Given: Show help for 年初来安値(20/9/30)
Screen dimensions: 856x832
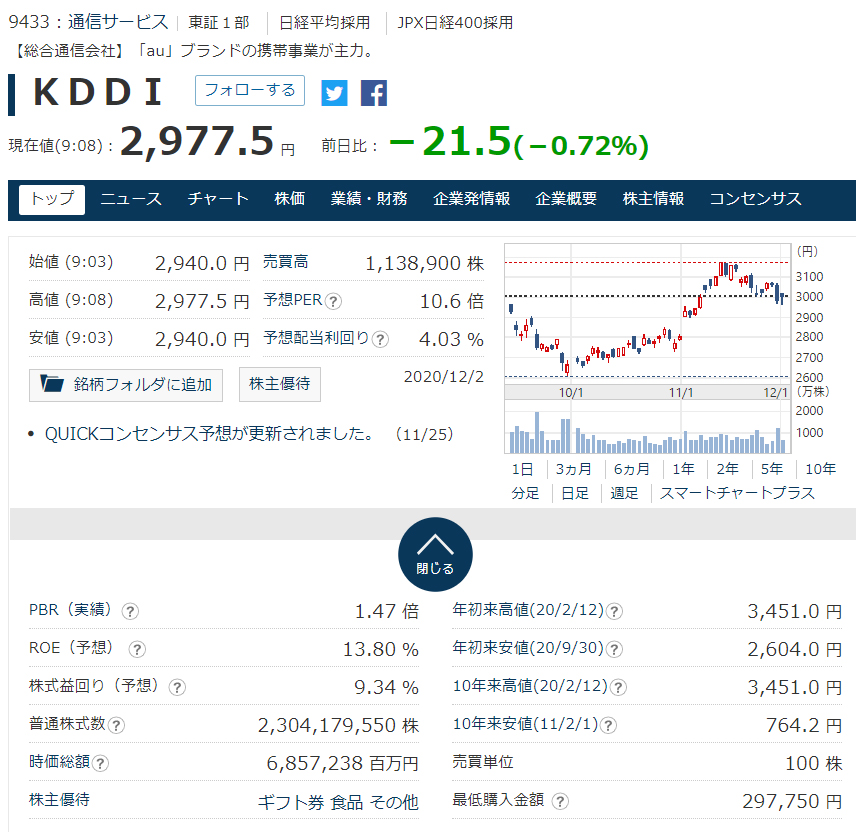Looking at the screenshot, I should tap(614, 649).
